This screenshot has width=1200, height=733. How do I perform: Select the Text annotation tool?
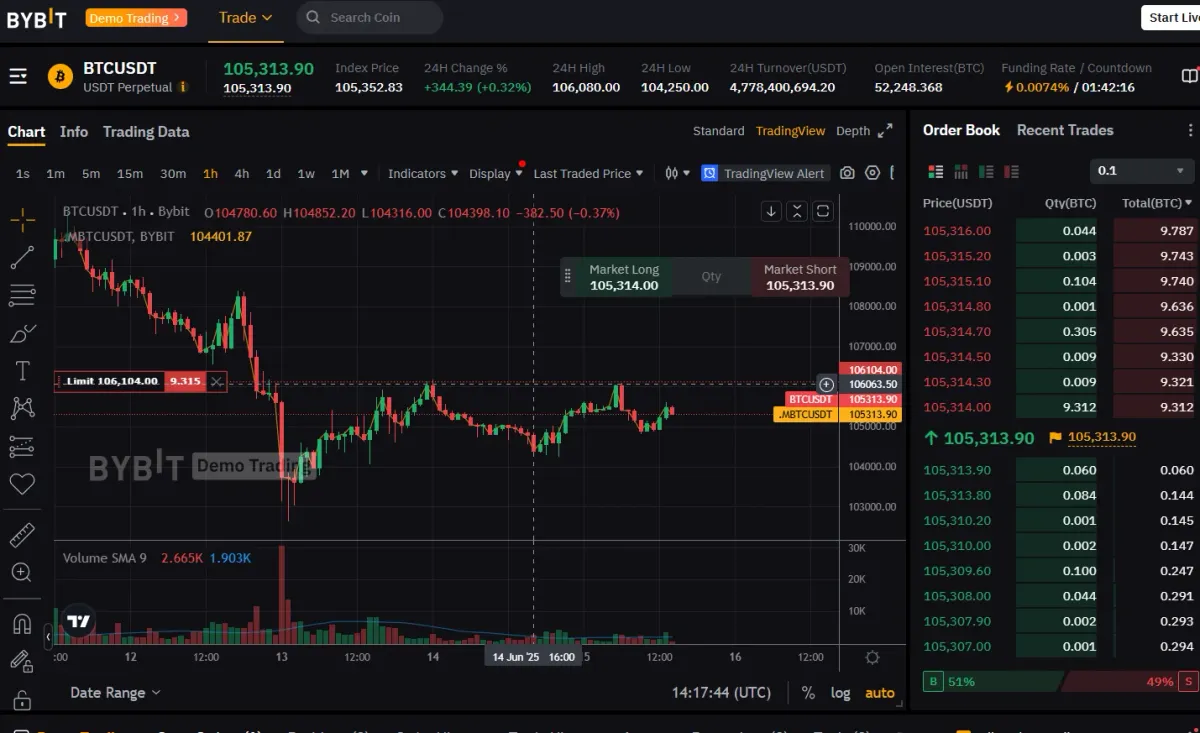[22, 371]
